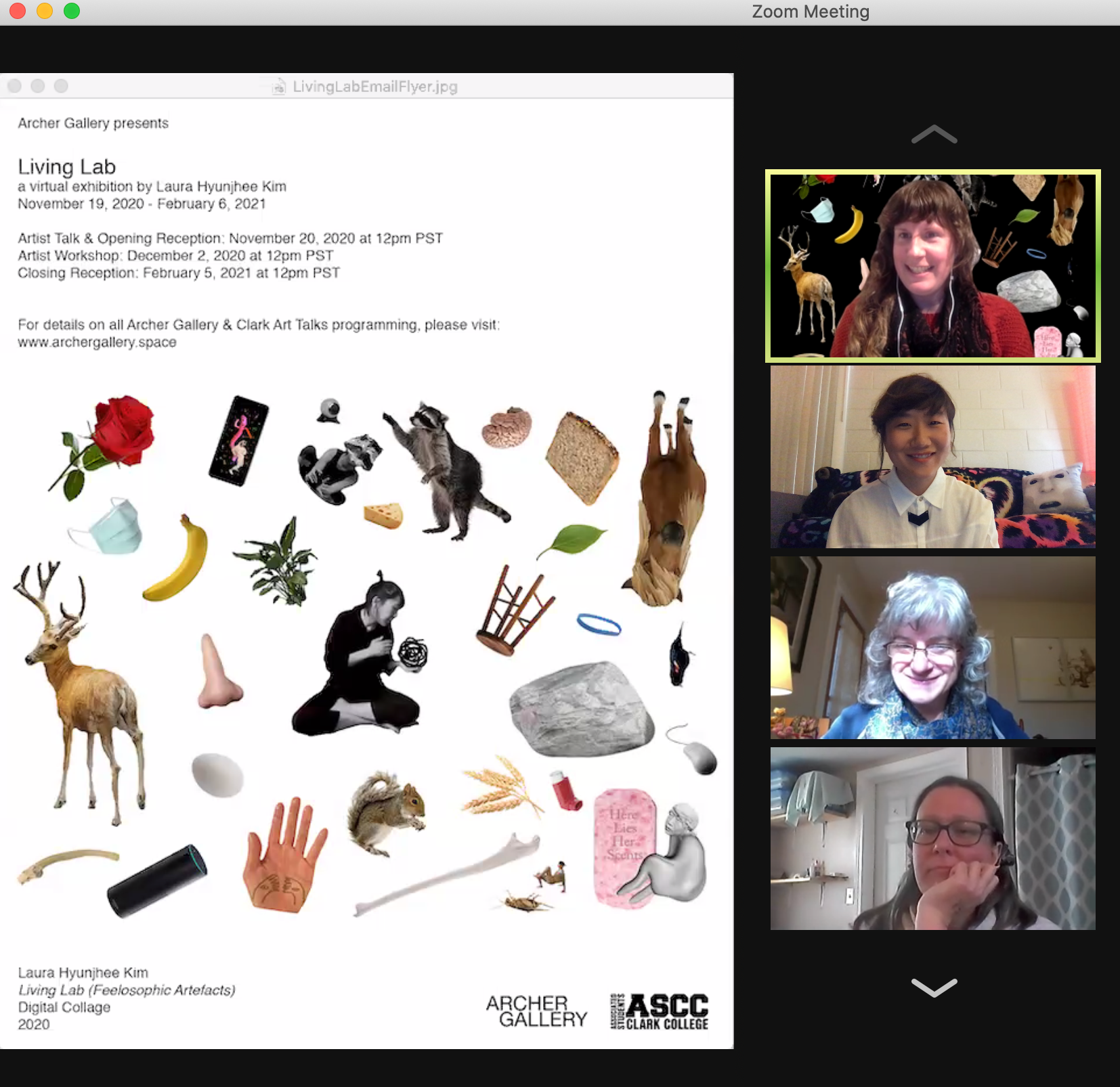Click the Zoom Meeting window title
This screenshot has height=1087, width=1120.
[811, 12]
